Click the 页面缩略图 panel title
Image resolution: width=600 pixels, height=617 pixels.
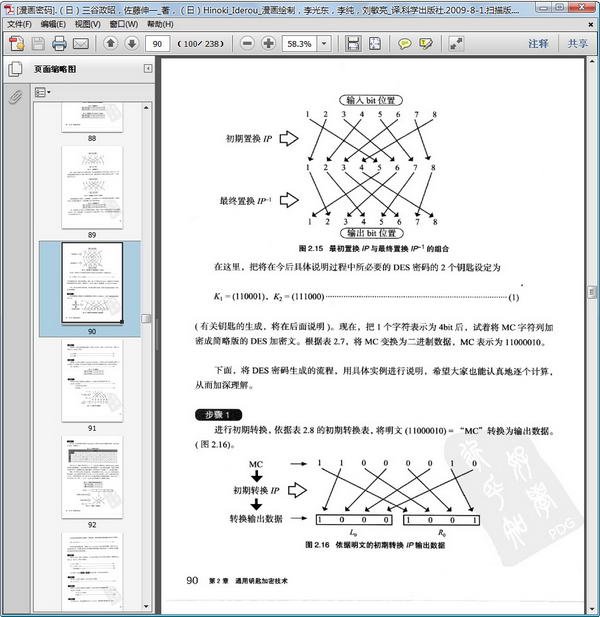(55, 69)
